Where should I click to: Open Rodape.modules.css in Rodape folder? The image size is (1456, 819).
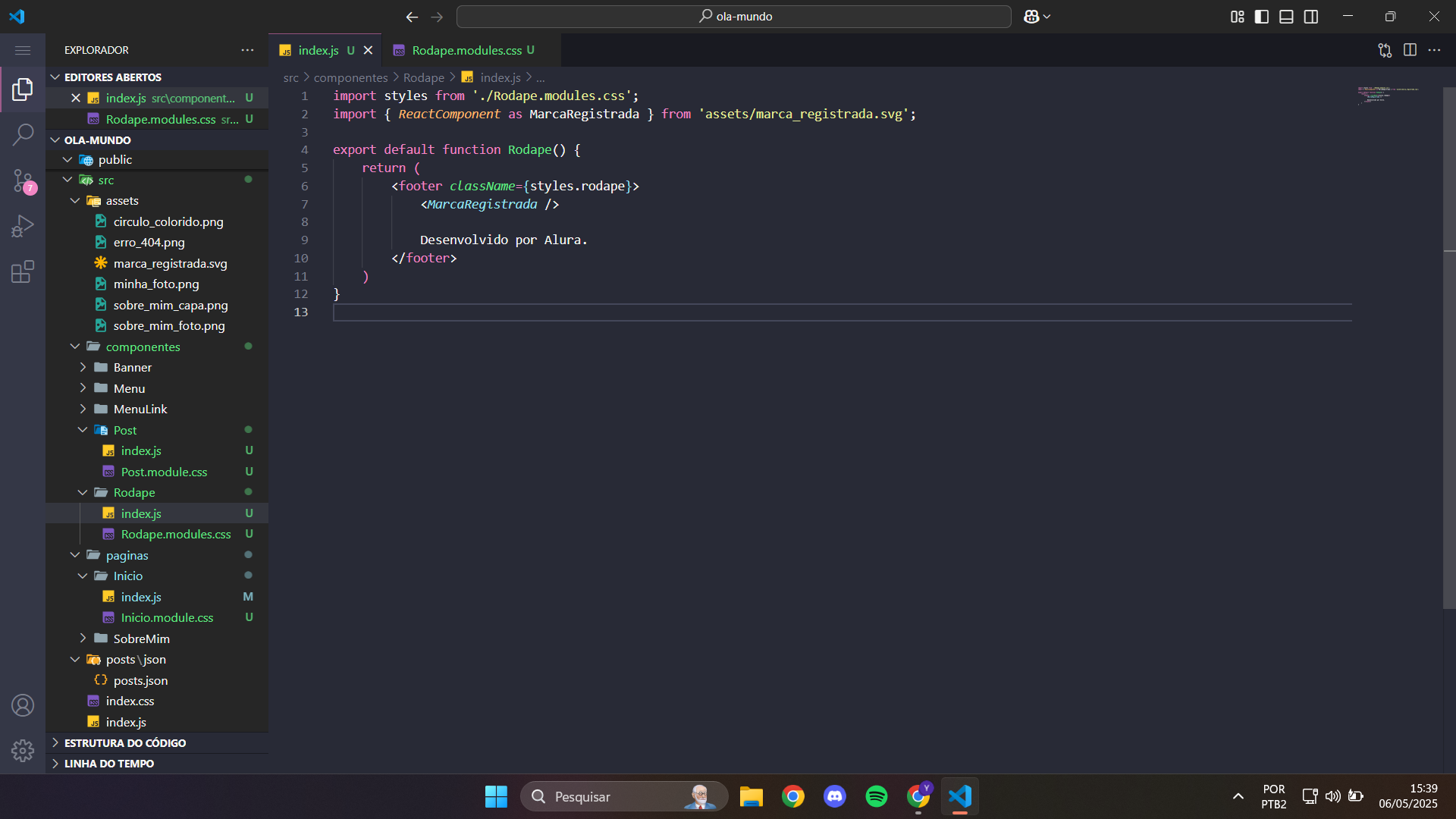157,535
